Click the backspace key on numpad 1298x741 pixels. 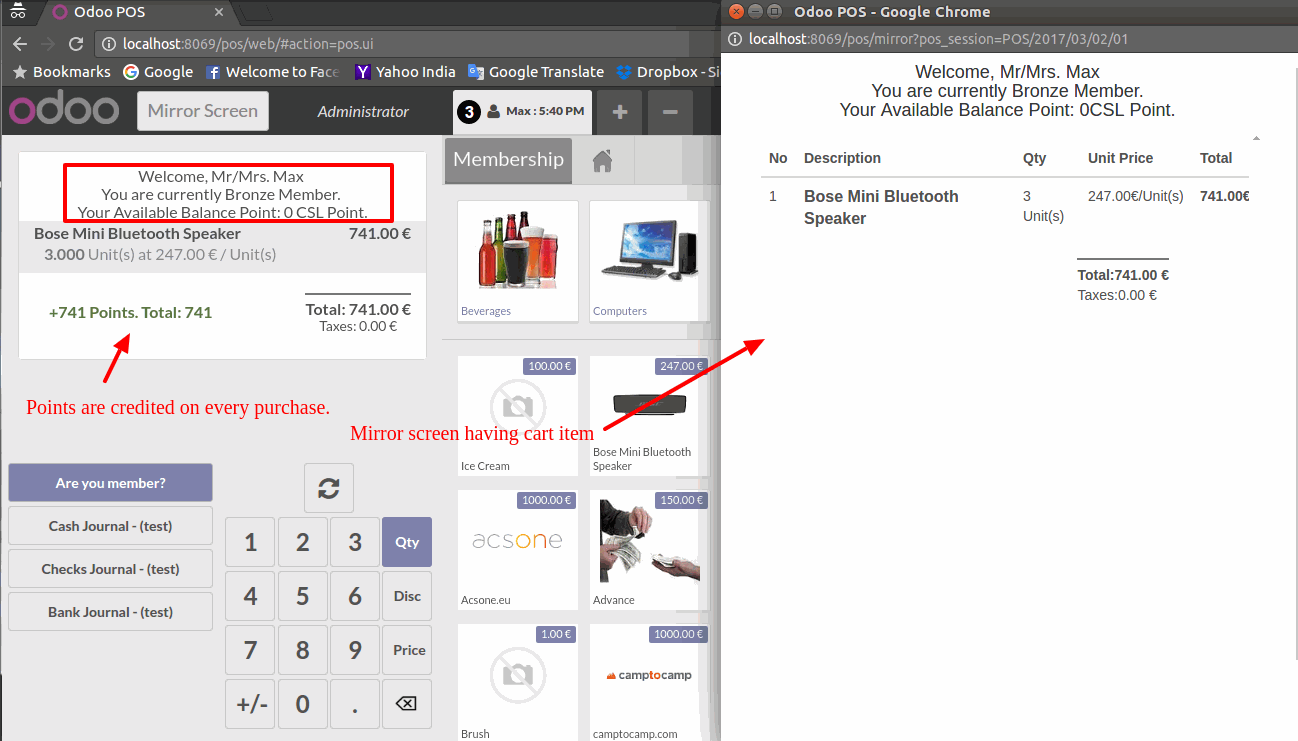[x=407, y=704]
